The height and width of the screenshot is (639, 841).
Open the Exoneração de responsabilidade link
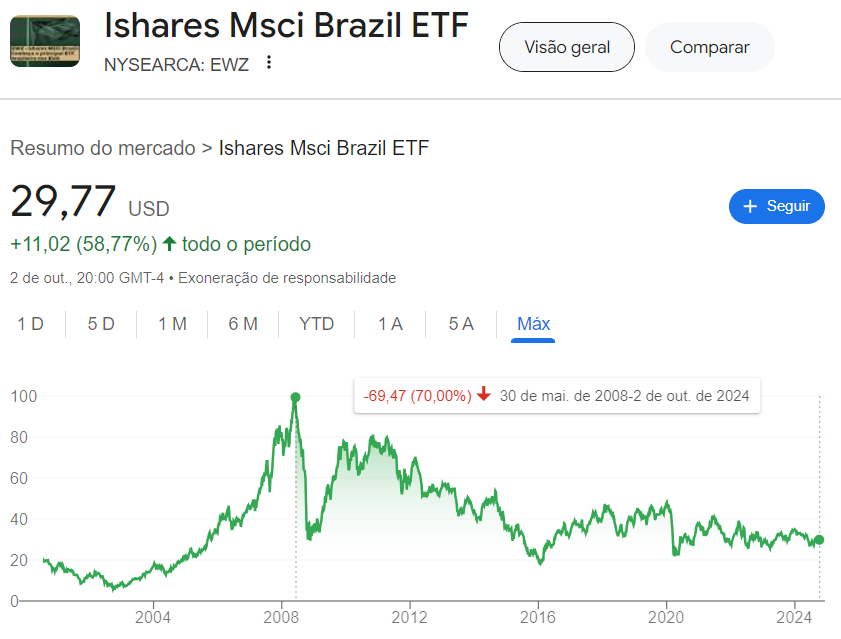pos(289,278)
